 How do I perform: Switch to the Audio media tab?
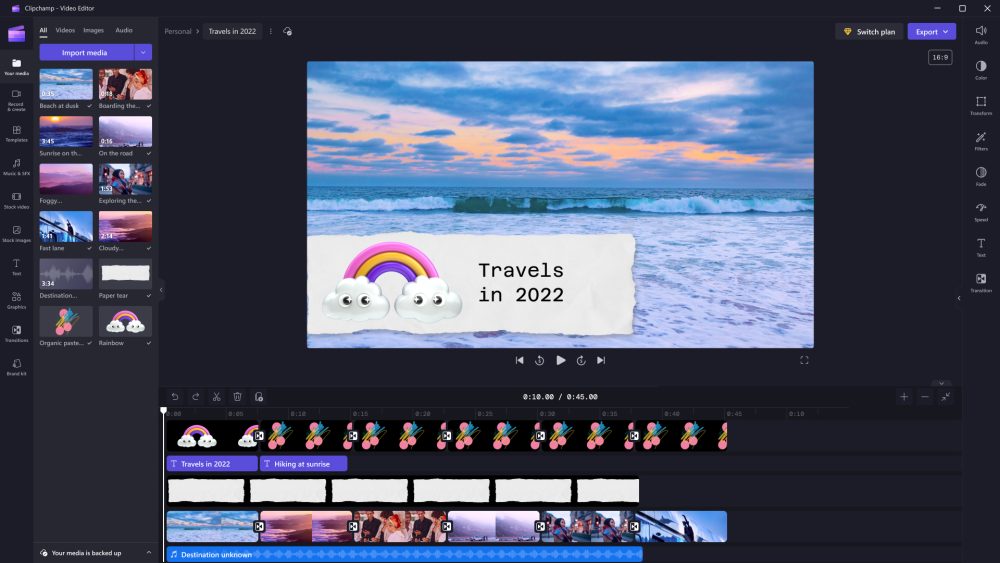tap(123, 30)
